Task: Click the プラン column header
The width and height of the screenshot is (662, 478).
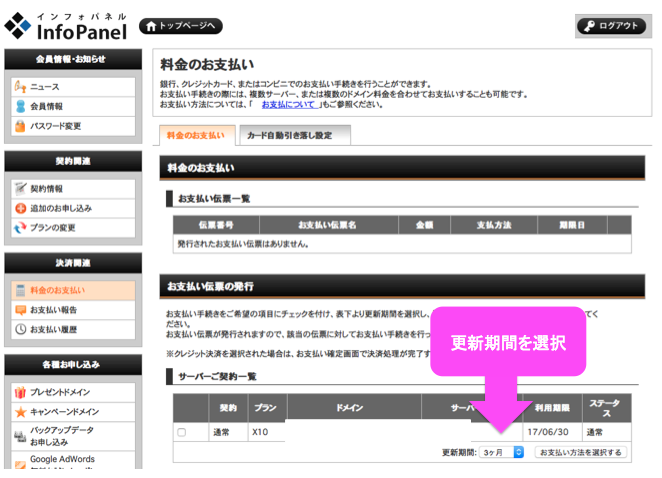Action: pos(267,408)
